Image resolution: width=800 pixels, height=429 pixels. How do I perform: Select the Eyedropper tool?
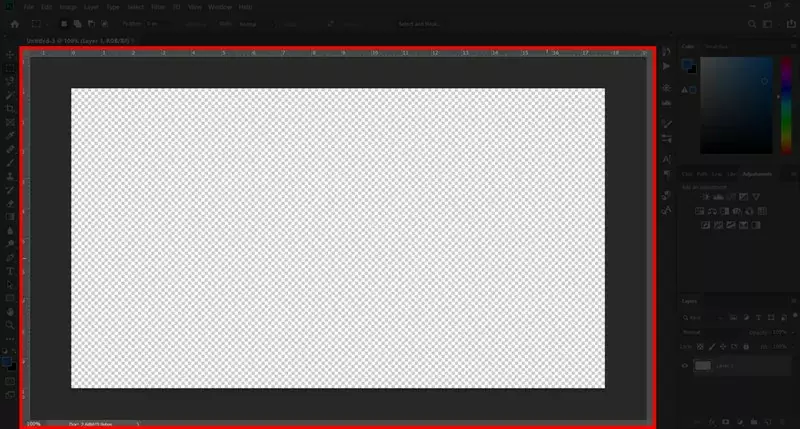[x=10, y=136]
